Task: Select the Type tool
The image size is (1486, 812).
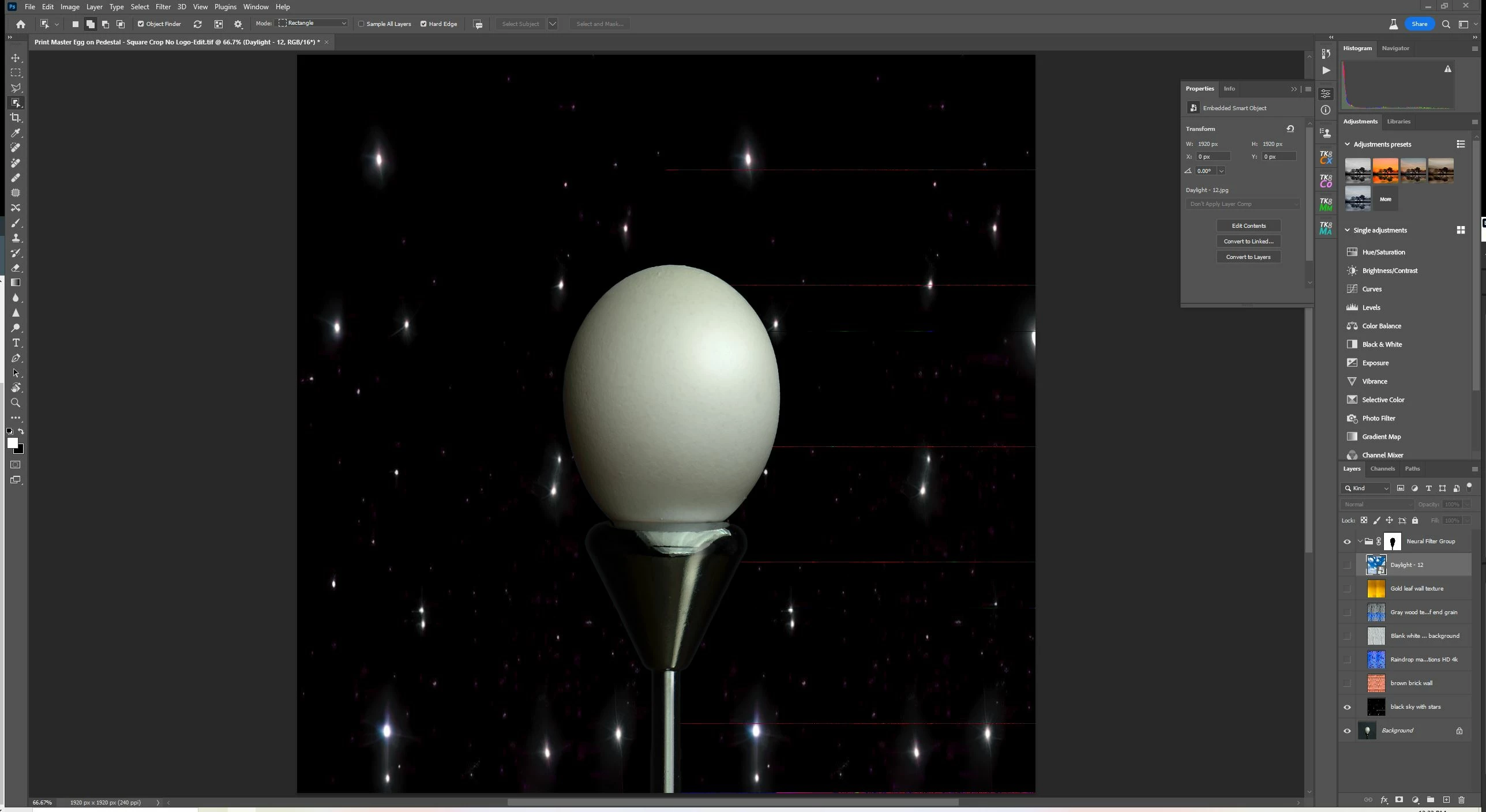Action: [x=16, y=343]
